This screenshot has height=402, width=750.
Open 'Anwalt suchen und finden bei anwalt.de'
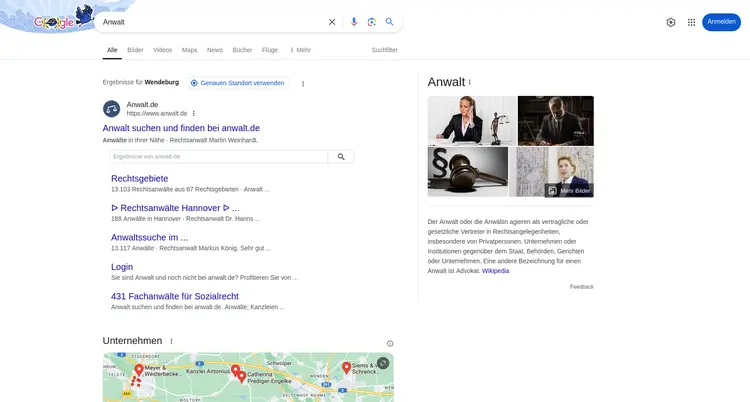181,128
